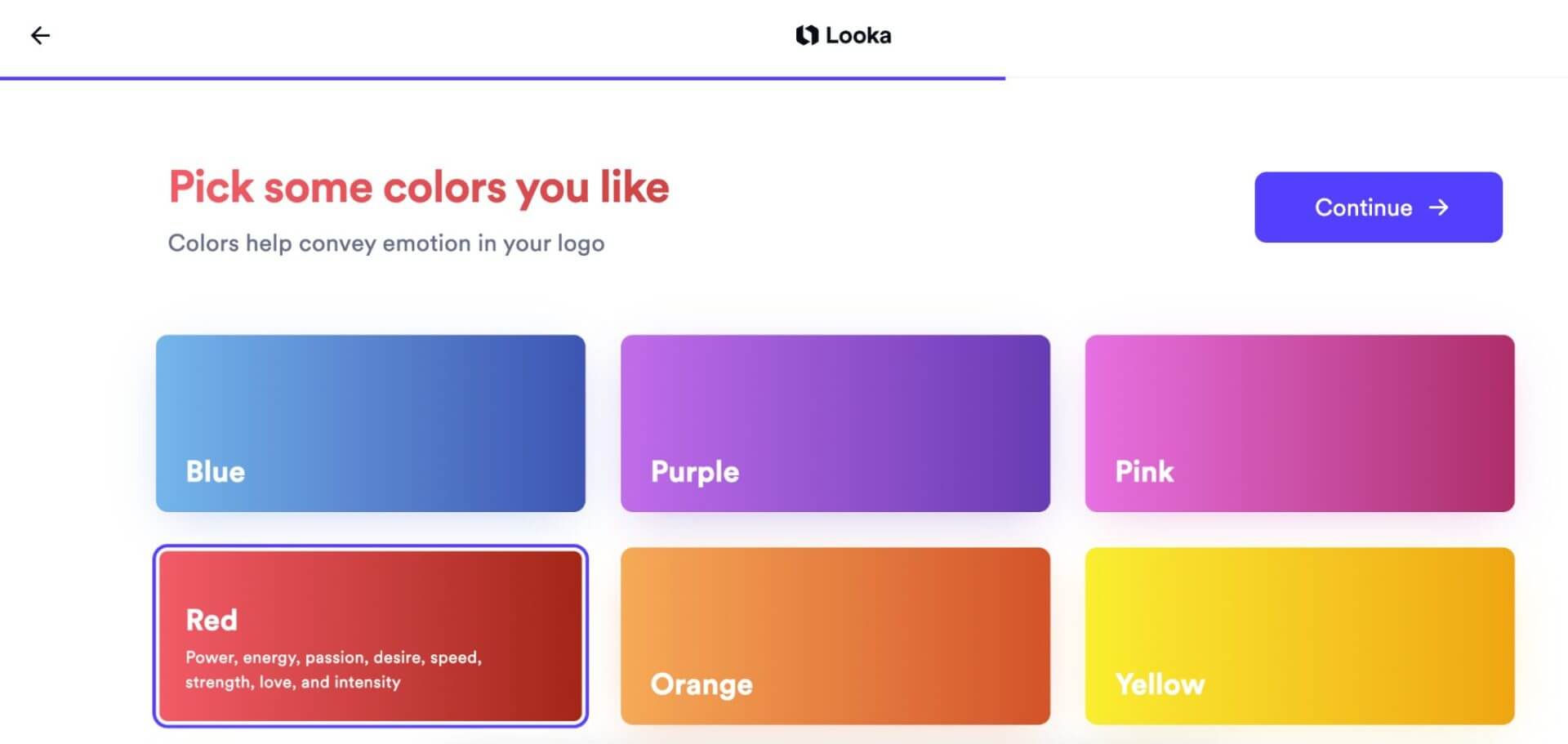Click the Looka wordmark text

tap(858, 35)
